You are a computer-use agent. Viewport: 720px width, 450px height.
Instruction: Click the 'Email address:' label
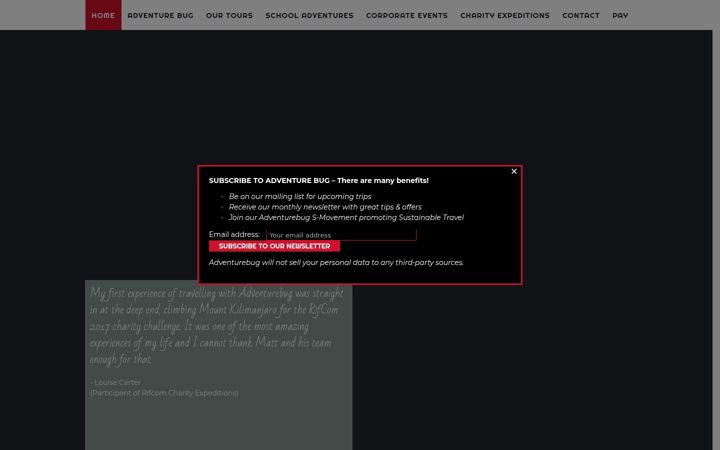(x=234, y=234)
